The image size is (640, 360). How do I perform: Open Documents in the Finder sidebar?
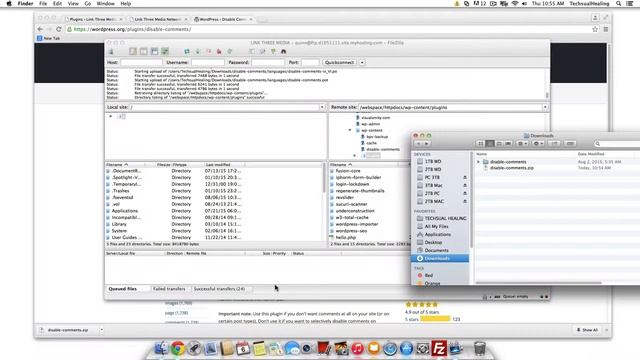pyautogui.click(x=436, y=250)
